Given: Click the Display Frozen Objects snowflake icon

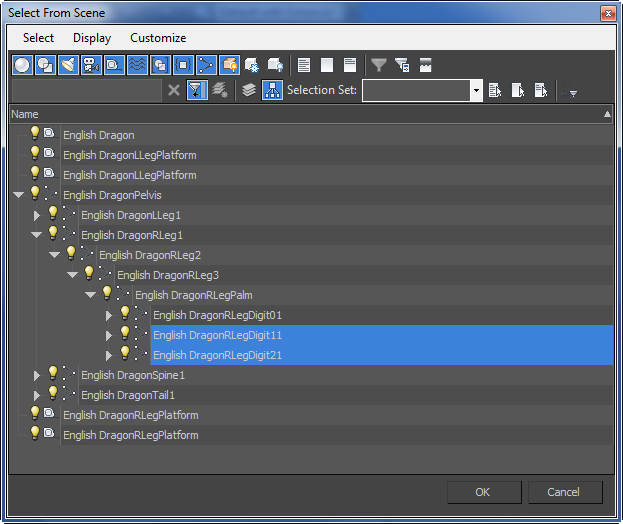Looking at the screenshot, I should coord(252,65).
